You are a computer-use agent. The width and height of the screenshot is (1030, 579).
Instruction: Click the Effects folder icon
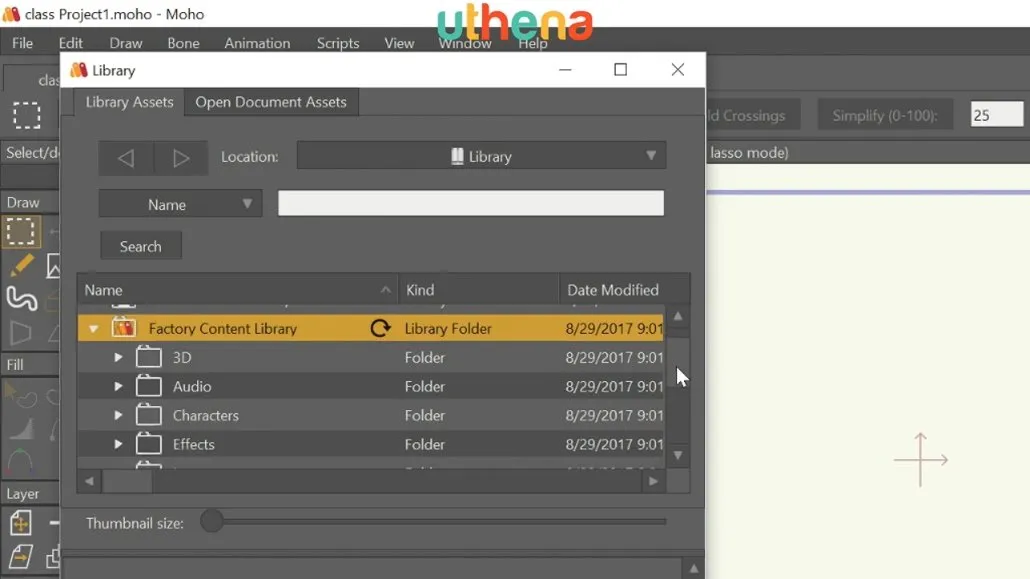[148, 444]
